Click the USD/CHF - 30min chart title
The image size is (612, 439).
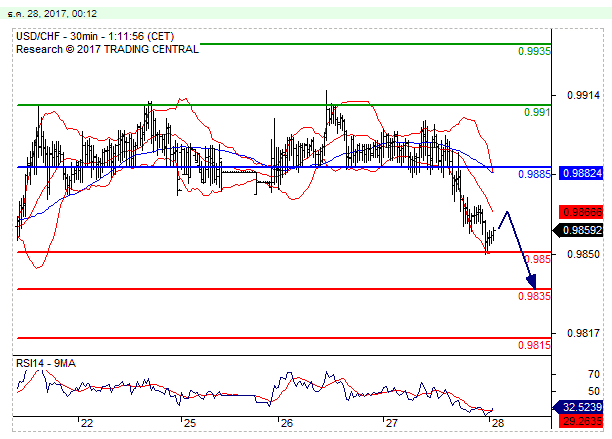[x=95, y=37]
